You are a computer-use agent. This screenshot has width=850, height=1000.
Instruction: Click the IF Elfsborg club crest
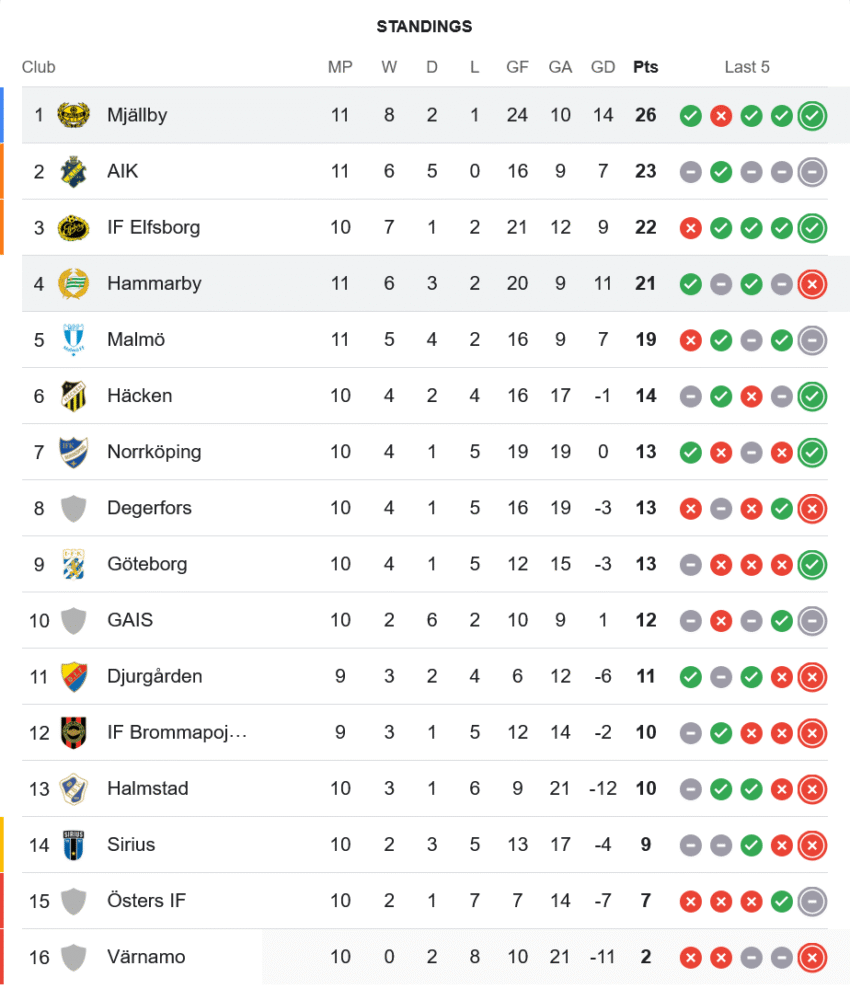tap(73, 227)
